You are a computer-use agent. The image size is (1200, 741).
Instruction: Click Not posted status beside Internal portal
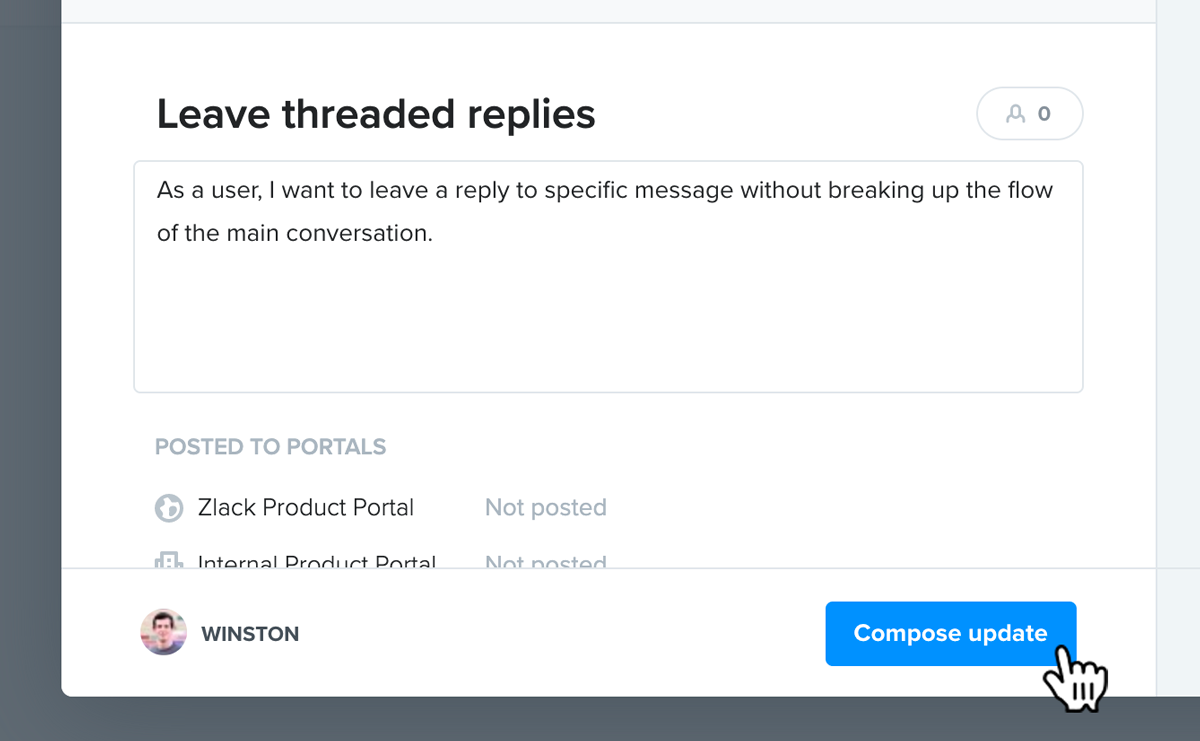tap(546, 560)
